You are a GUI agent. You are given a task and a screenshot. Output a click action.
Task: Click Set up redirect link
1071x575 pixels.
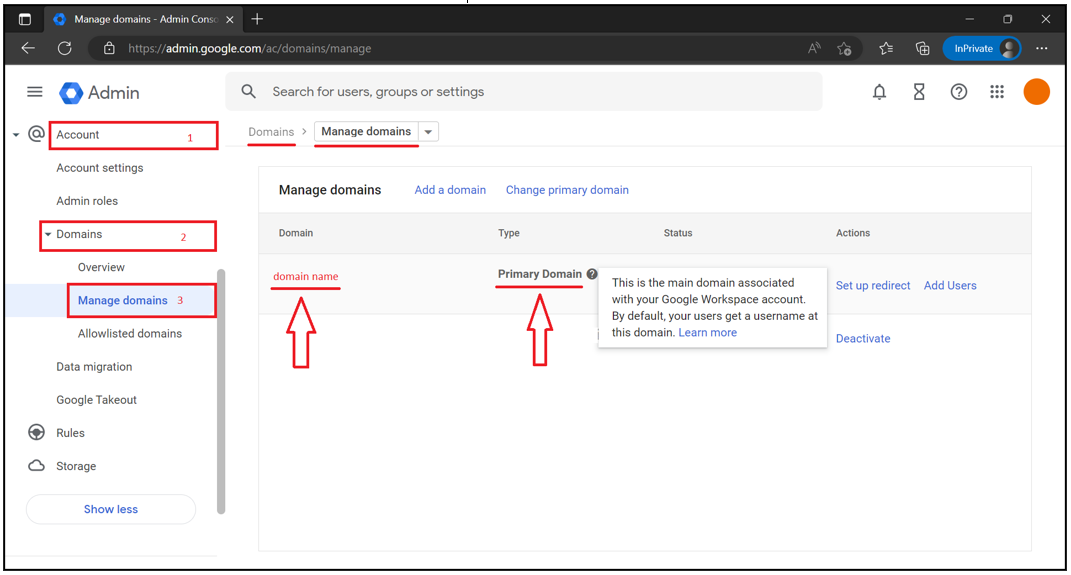tap(873, 285)
